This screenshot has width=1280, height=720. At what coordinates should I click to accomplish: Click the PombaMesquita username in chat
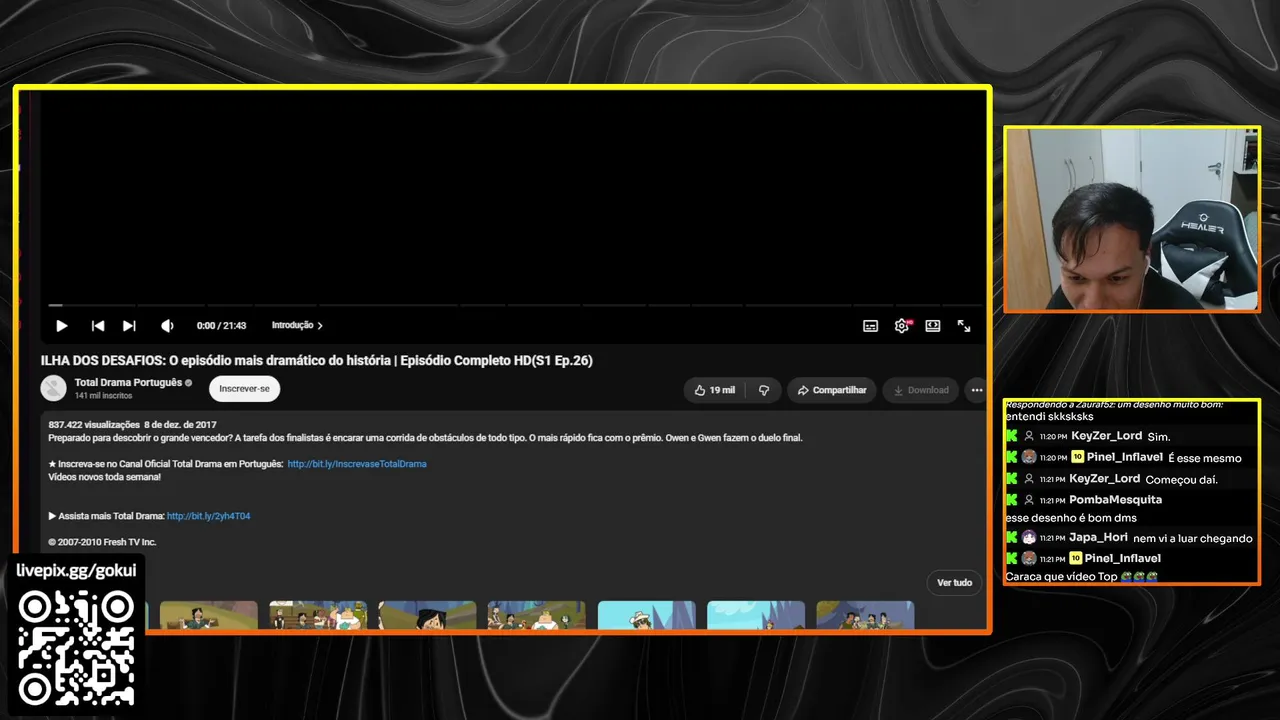[1115, 500]
